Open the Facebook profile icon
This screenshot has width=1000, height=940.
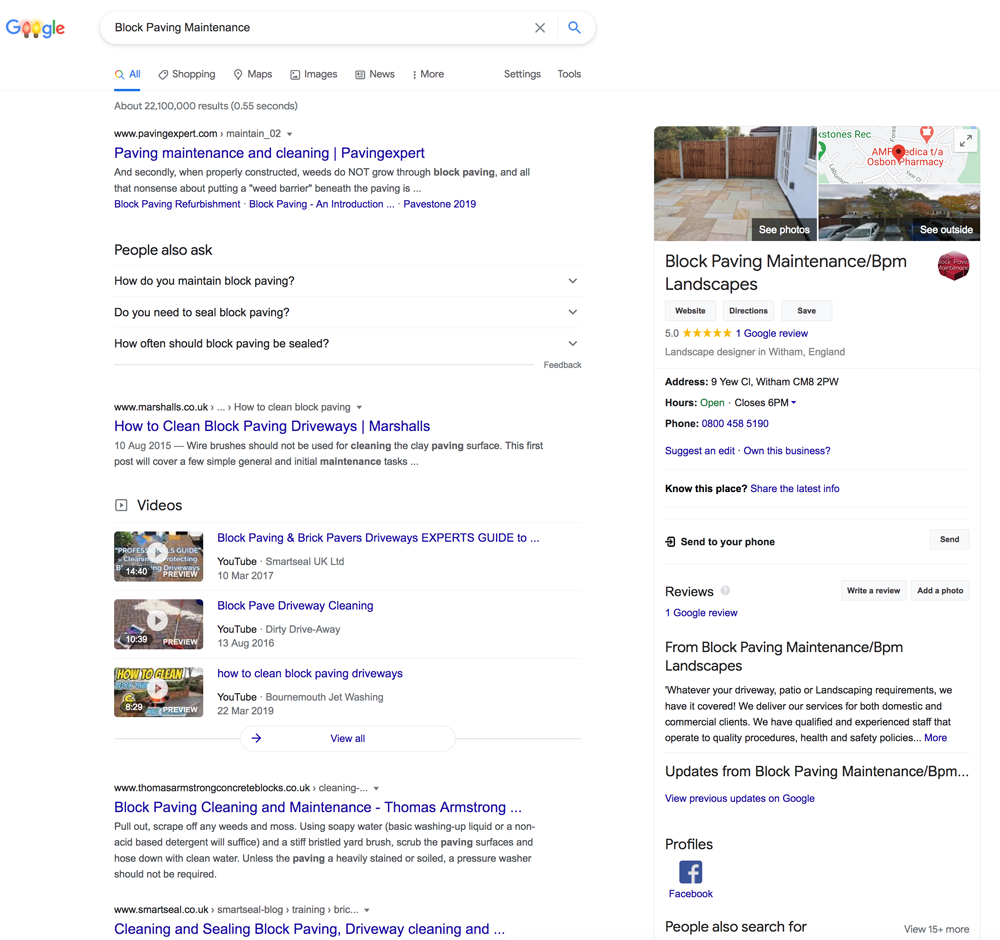pos(690,872)
